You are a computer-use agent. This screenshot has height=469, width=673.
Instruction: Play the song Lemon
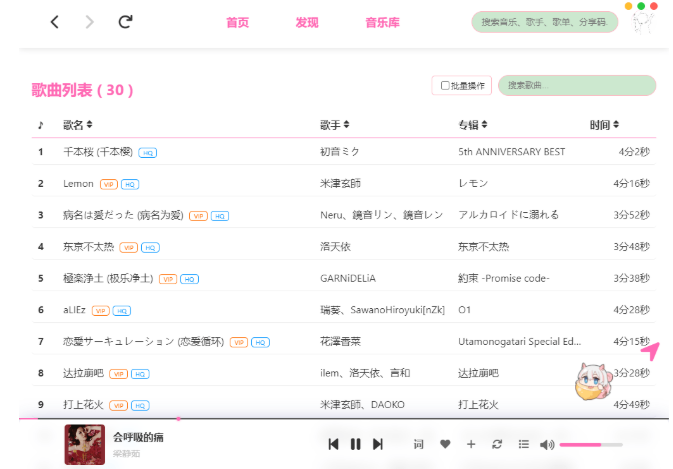tap(78, 184)
